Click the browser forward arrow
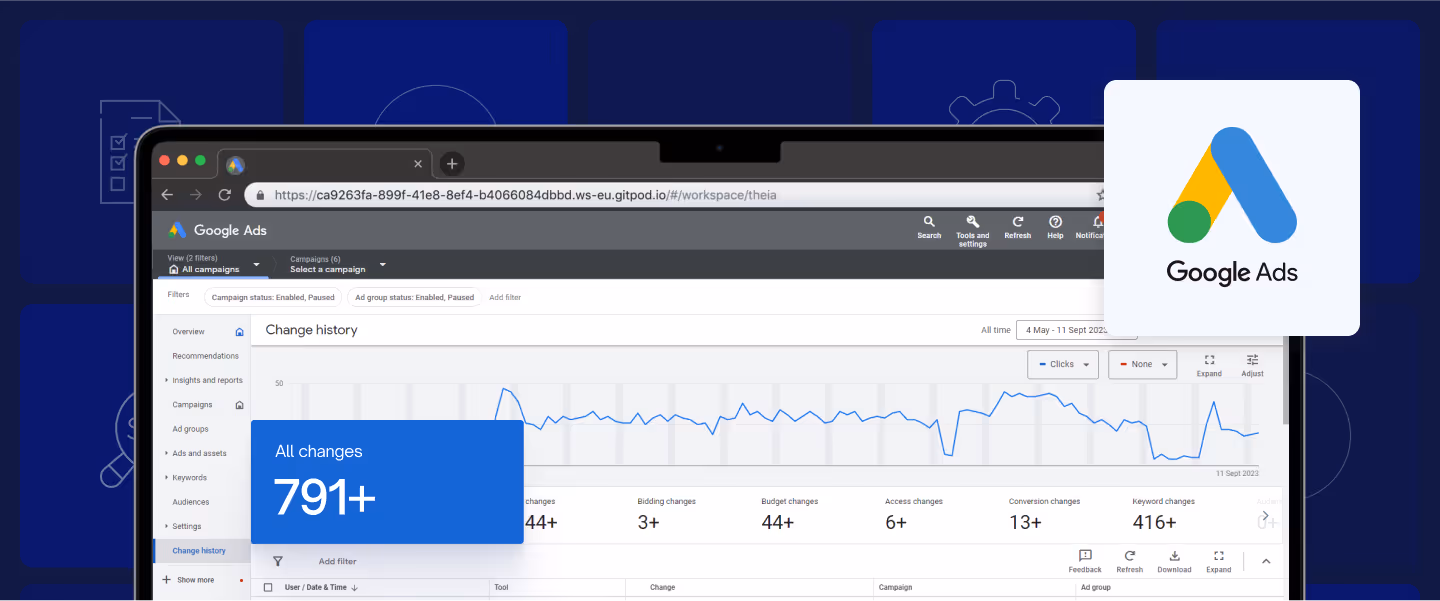The image size is (1440, 601). click(196, 195)
